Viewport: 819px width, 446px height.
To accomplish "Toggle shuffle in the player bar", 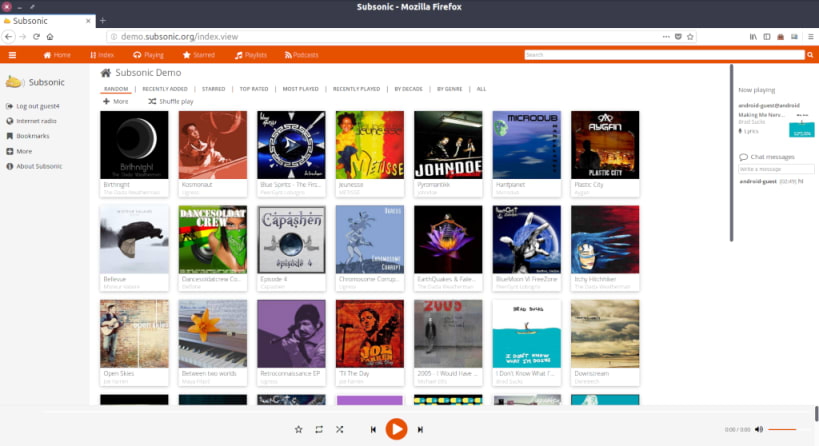I will click(x=340, y=429).
